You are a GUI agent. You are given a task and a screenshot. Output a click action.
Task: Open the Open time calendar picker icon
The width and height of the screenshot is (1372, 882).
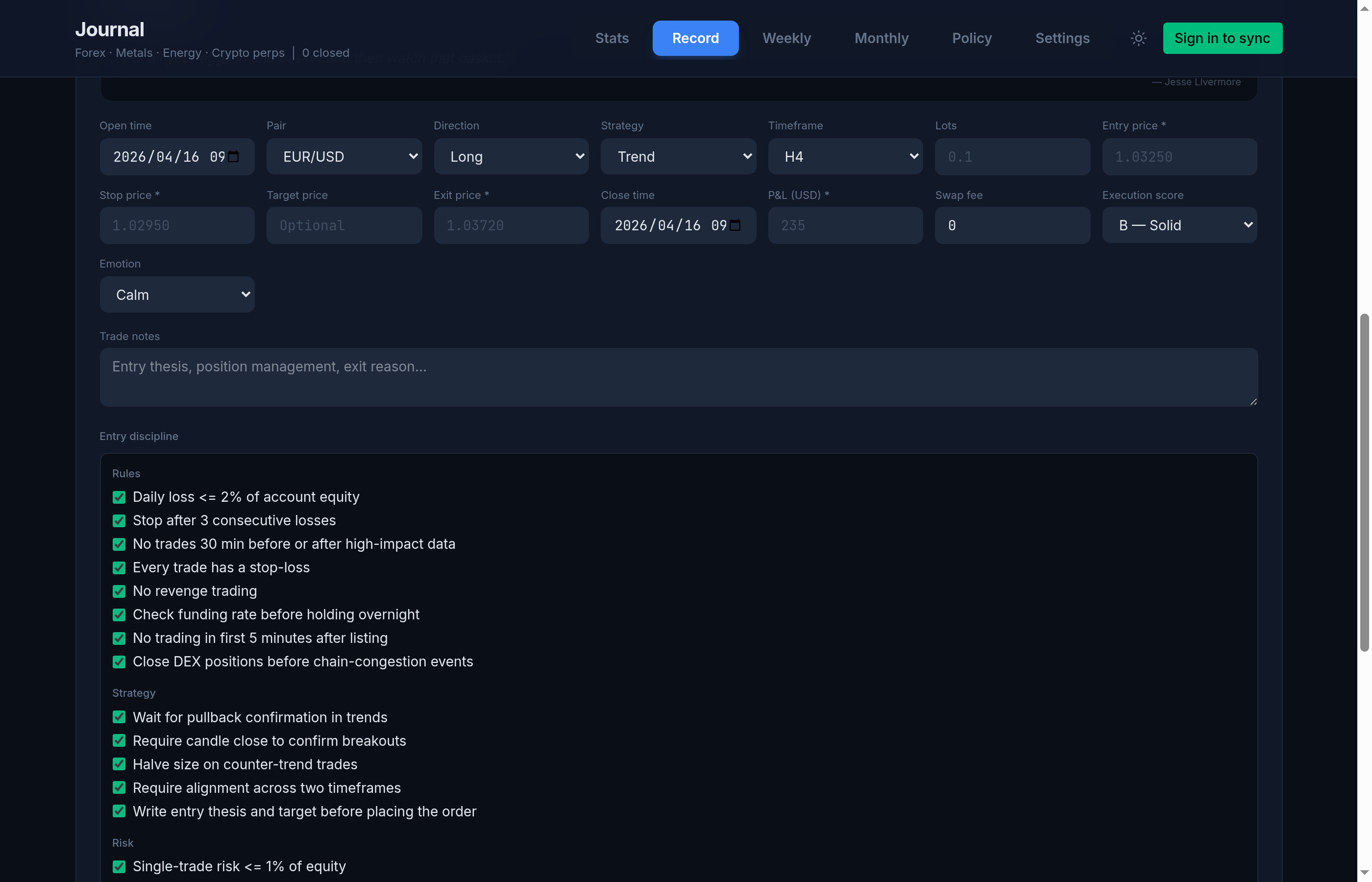coord(234,156)
